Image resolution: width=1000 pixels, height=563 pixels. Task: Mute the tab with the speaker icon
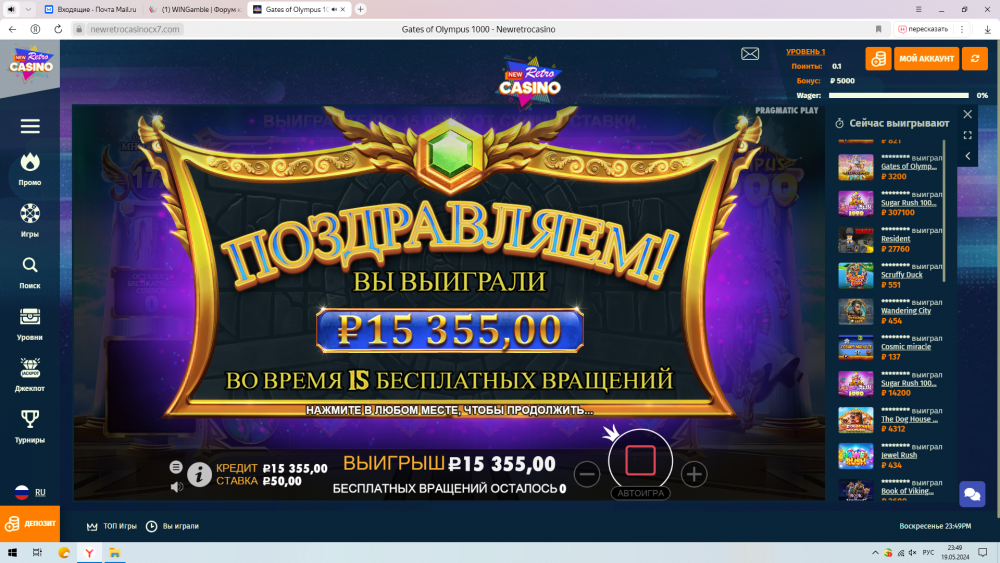click(x=11, y=10)
